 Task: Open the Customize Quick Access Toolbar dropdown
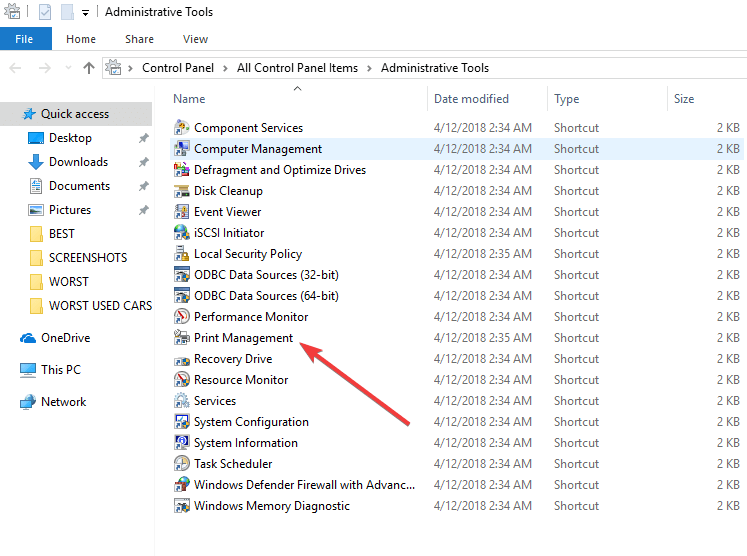pyautogui.click(x=85, y=13)
